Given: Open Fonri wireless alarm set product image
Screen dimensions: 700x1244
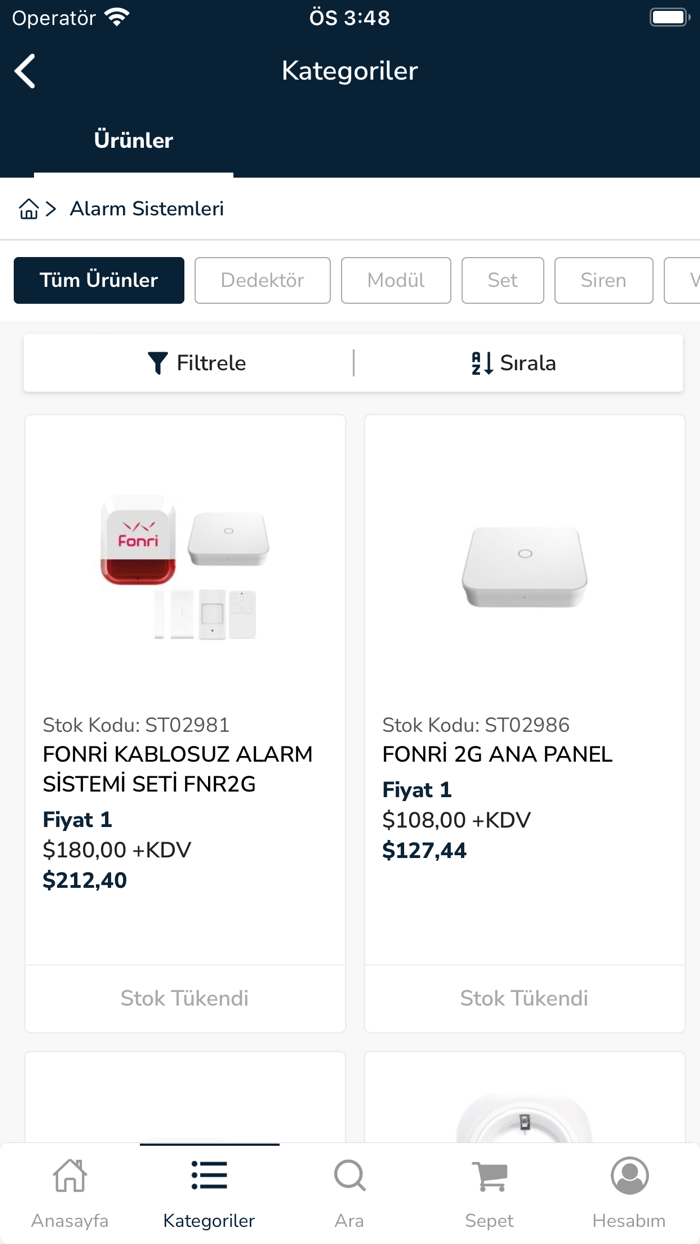Looking at the screenshot, I should (185, 565).
